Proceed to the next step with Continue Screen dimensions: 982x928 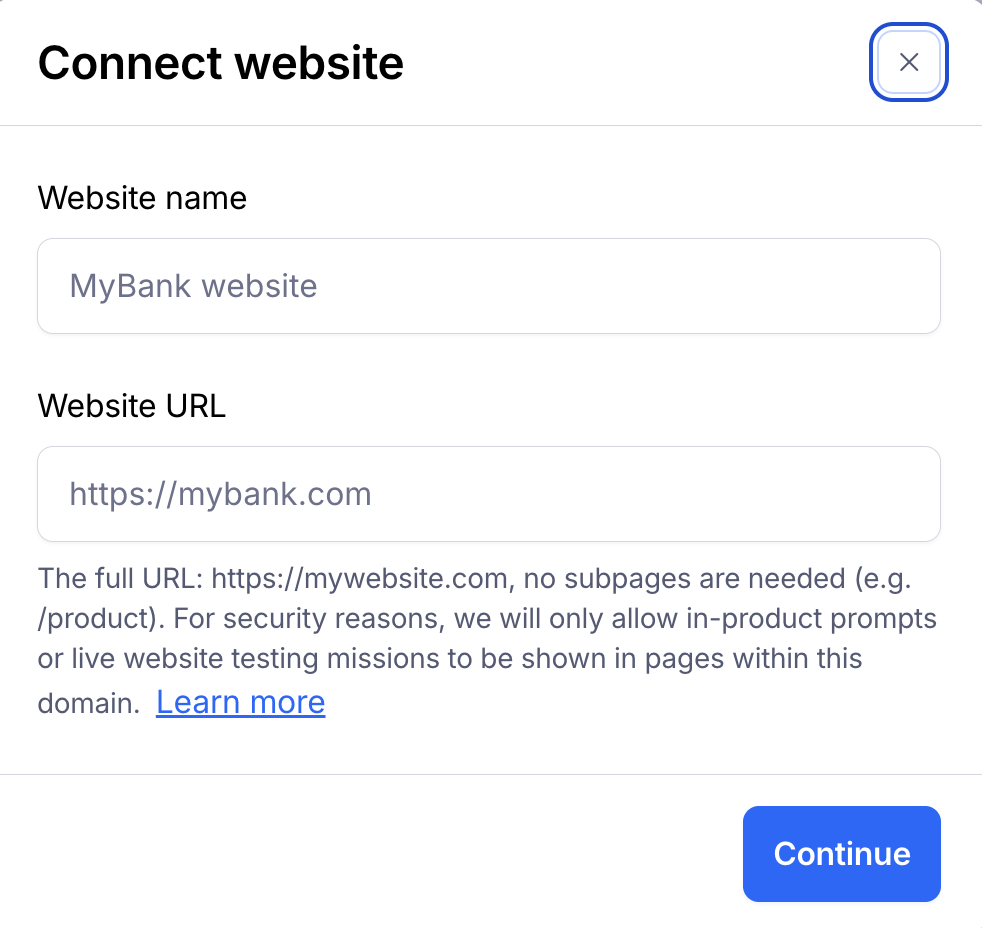click(841, 853)
